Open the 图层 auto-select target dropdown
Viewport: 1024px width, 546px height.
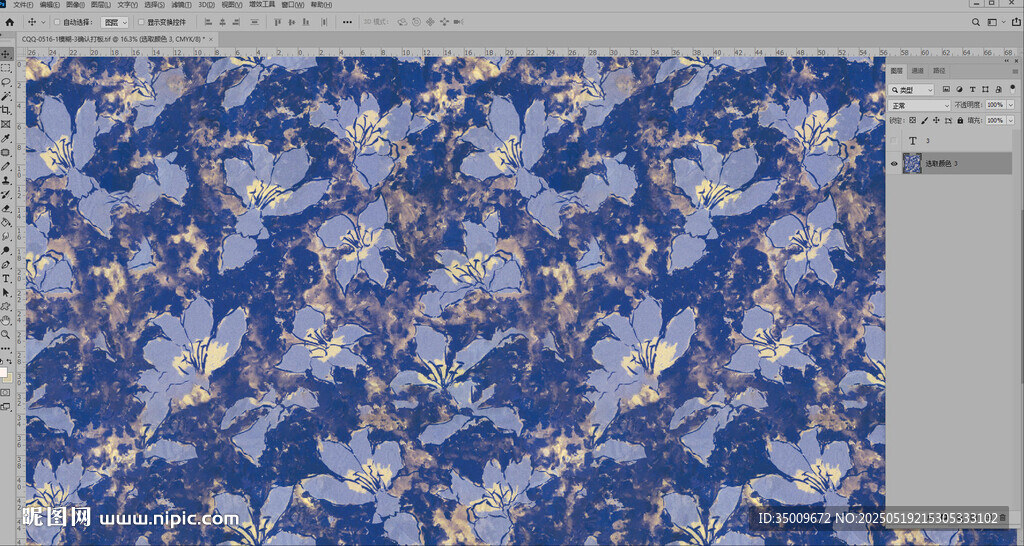click(116, 22)
